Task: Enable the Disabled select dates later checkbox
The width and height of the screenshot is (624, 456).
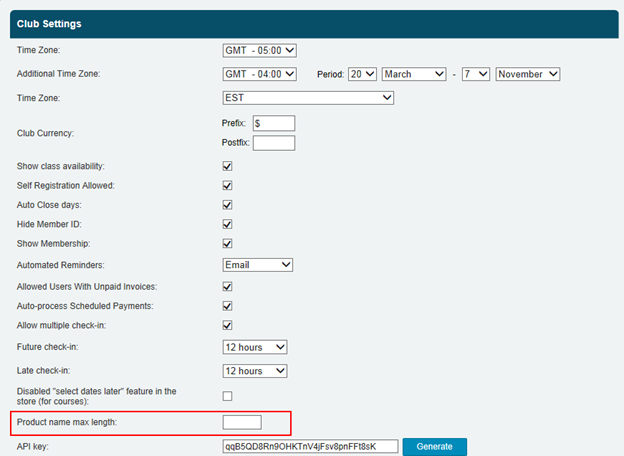Action: point(228,395)
